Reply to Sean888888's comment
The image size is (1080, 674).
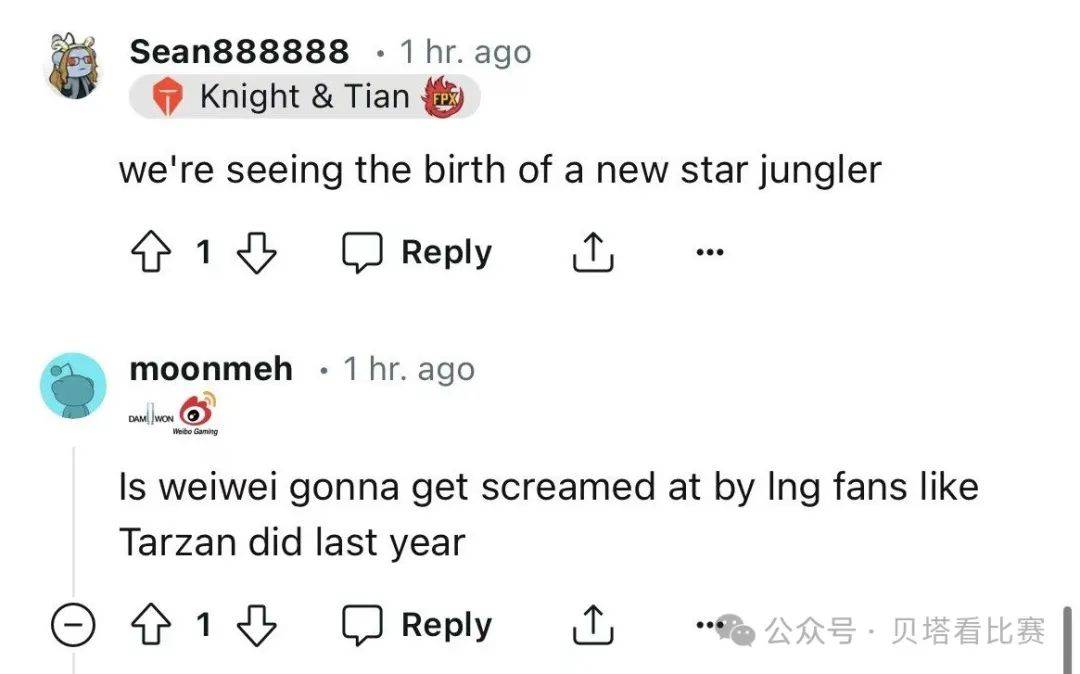pos(417,253)
